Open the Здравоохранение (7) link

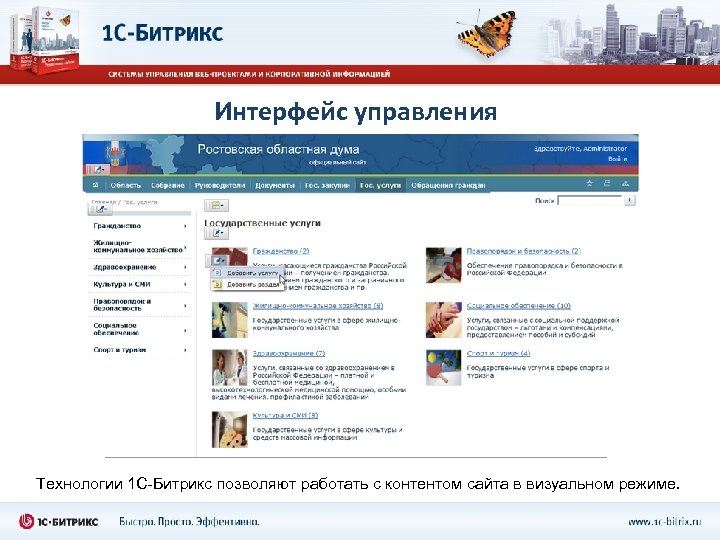click(x=289, y=354)
